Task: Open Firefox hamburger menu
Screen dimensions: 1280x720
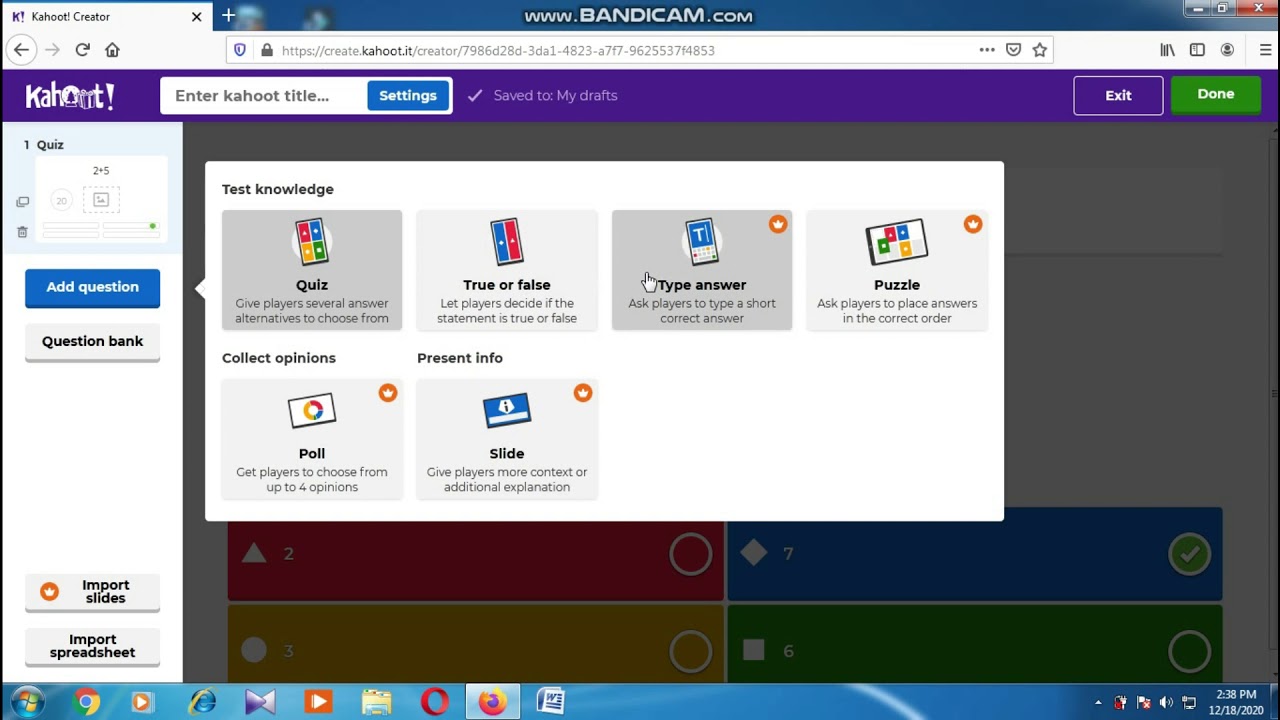Action: pos(1265,50)
